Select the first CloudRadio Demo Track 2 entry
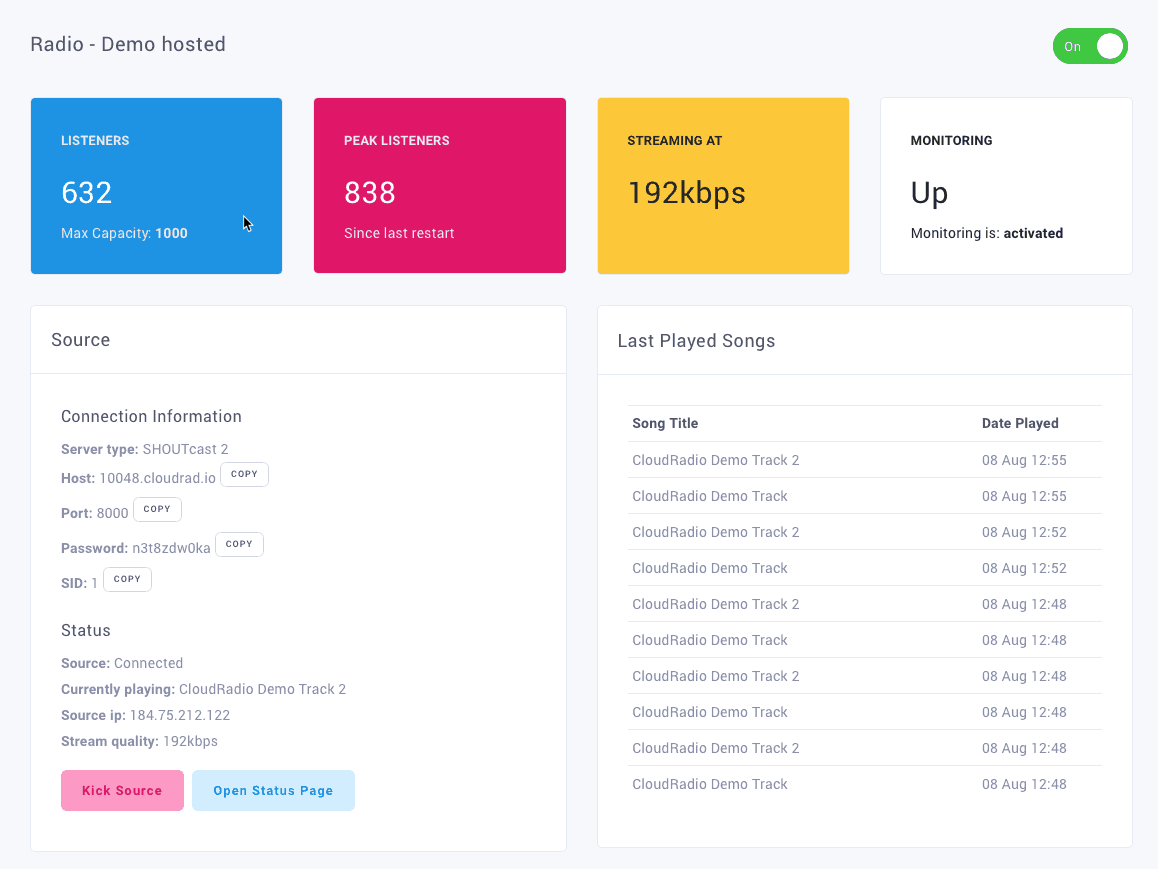Screen dimensions: 1158x869 coord(715,460)
